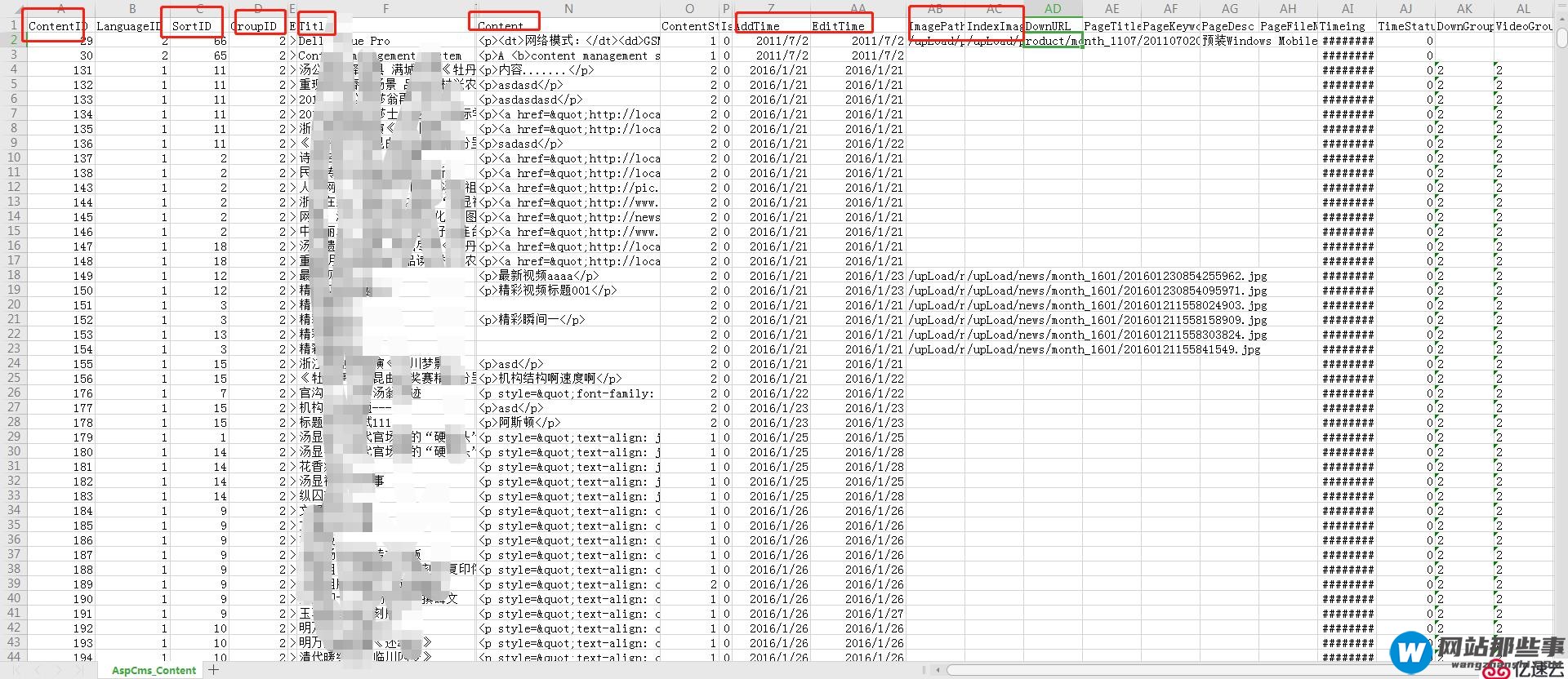Select column B header
Viewport: 1568px width, 679px height.
click(x=132, y=8)
